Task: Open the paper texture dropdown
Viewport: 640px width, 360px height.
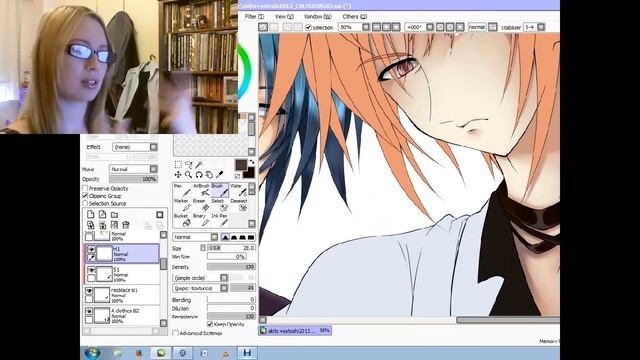Action: pos(200,288)
